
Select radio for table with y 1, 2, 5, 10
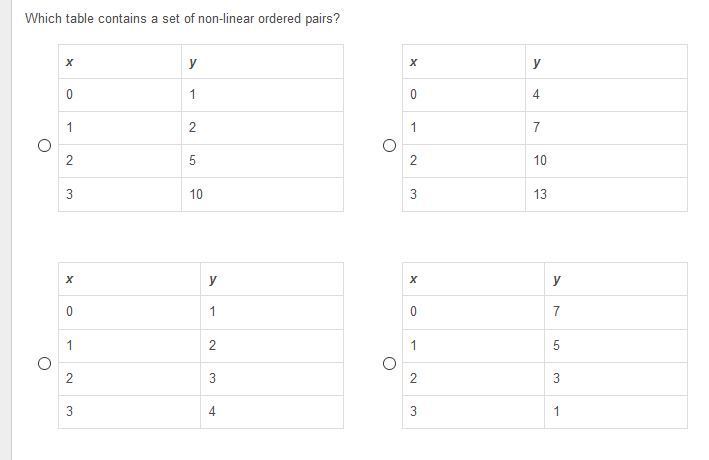tap(44, 145)
